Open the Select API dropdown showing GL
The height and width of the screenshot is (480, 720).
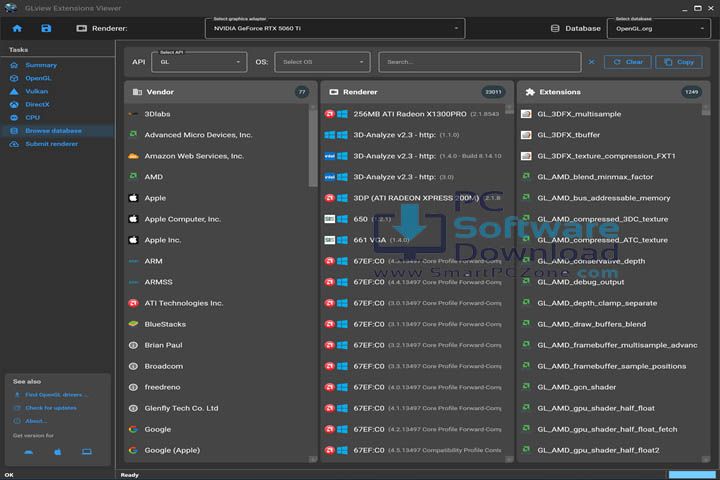point(199,62)
